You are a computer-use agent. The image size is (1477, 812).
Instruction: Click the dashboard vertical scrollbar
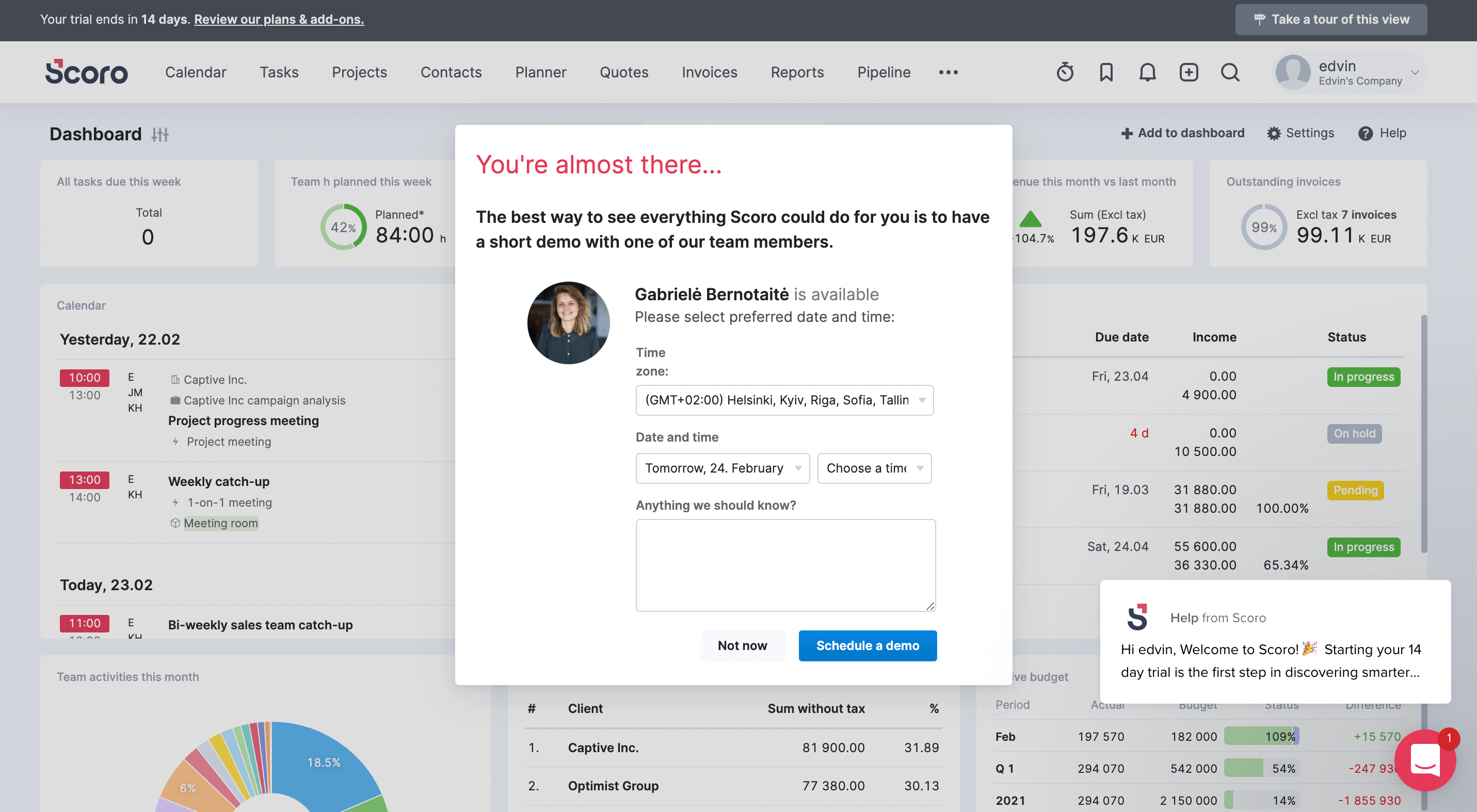[x=1423, y=433]
